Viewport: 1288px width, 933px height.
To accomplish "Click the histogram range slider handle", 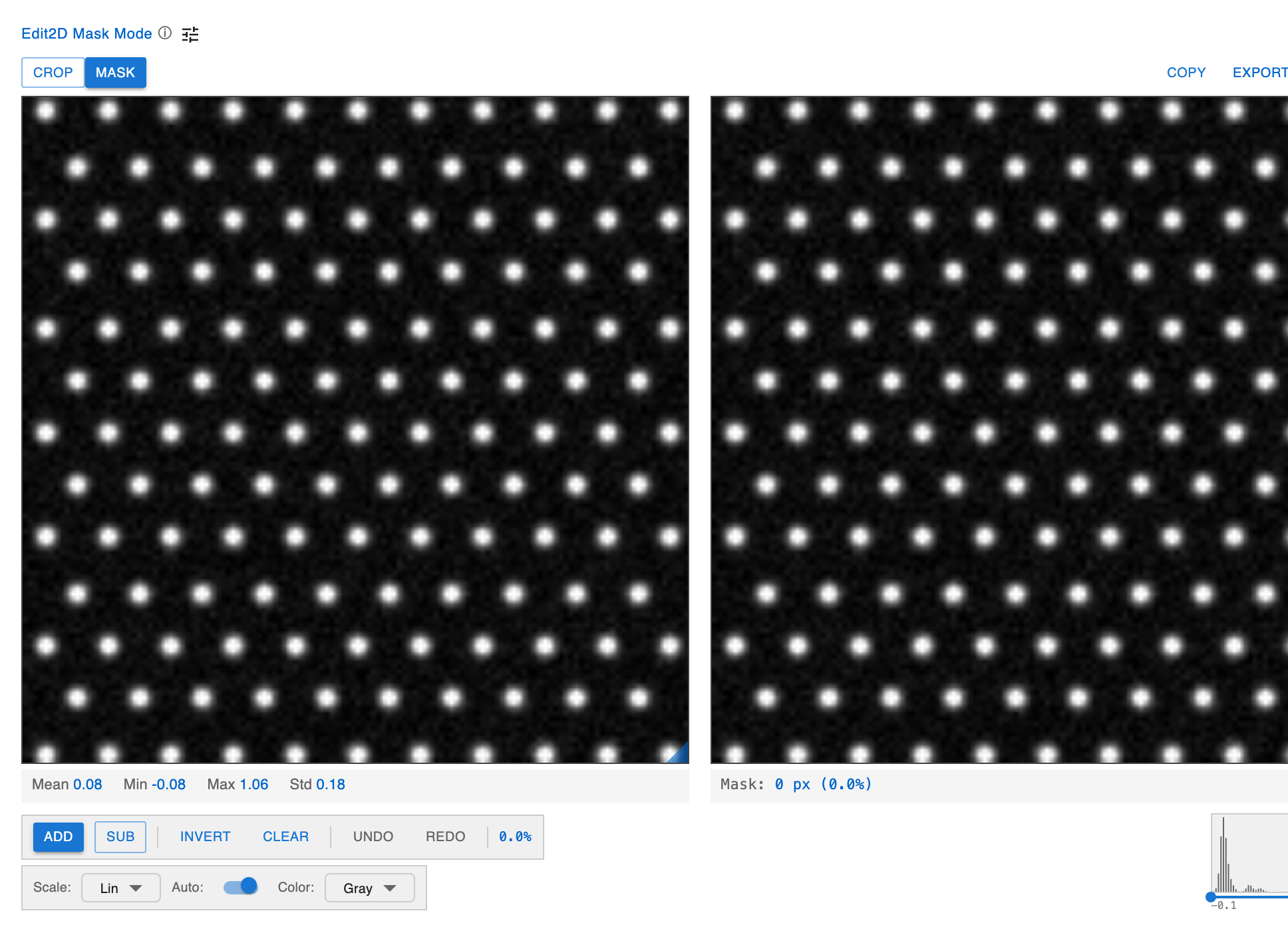I will (1211, 896).
